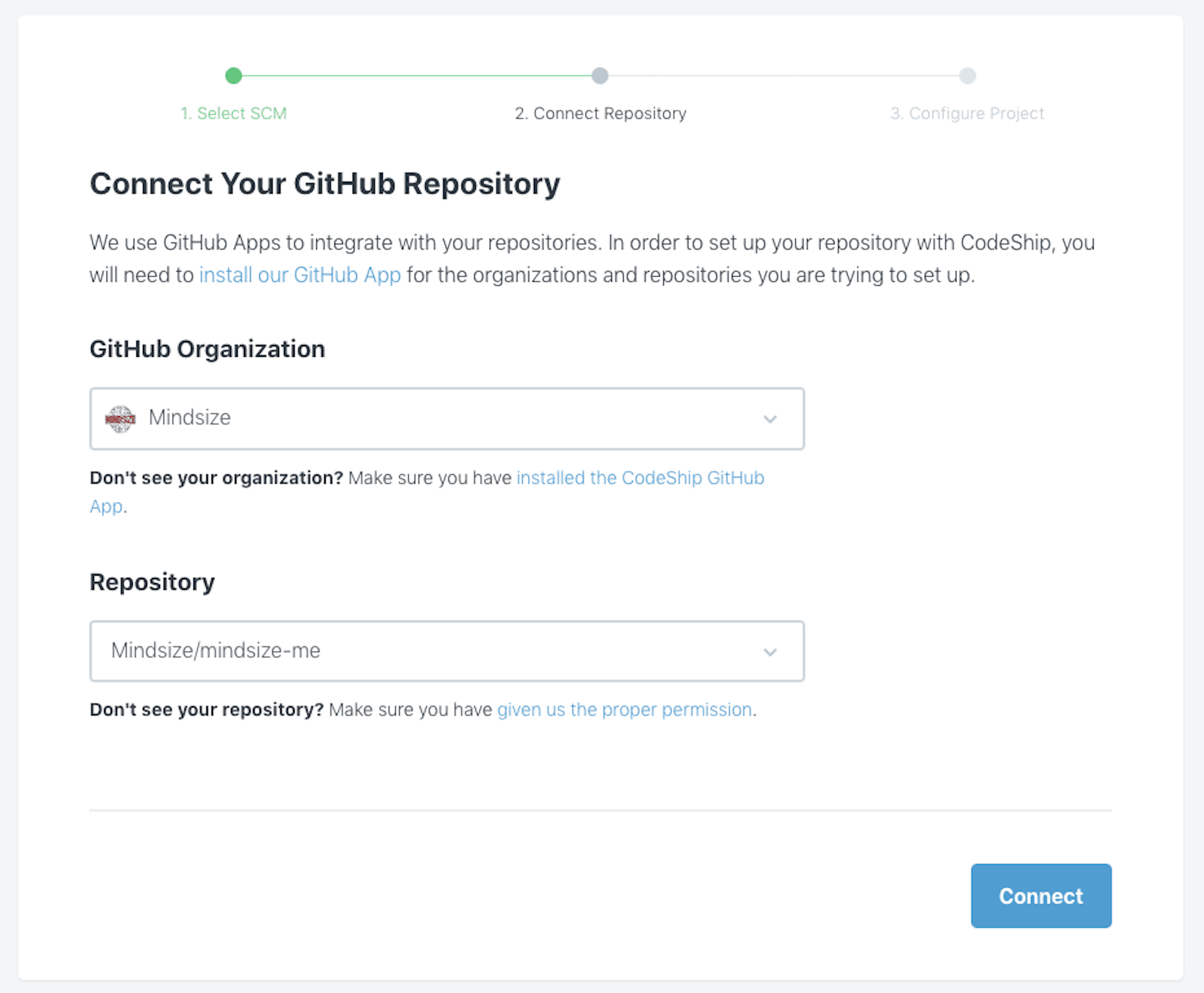Open the Repository dropdown showing Mindsize/mindsize-me
The image size is (1204, 993).
point(447,651)
